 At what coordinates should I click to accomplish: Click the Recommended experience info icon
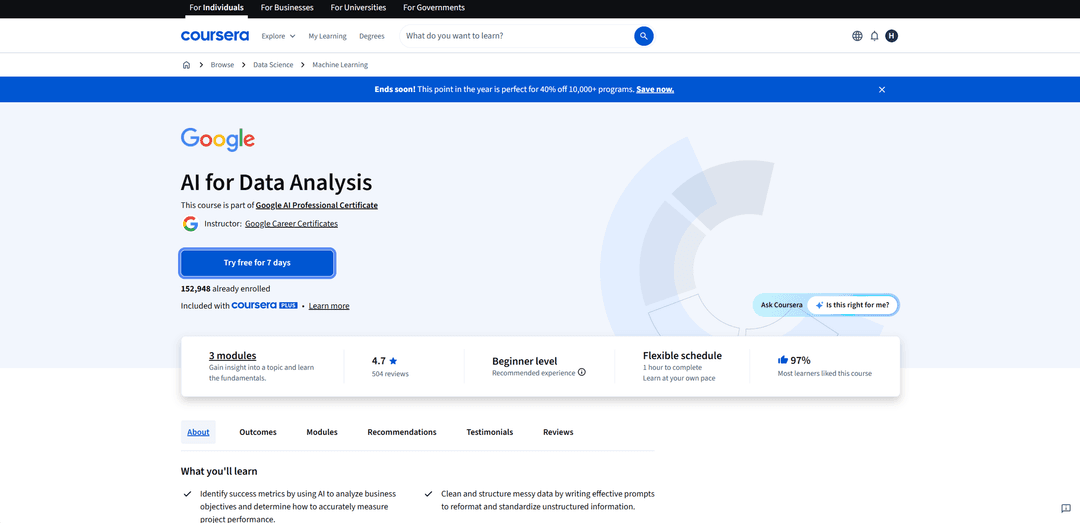click(x=581, y=373)
